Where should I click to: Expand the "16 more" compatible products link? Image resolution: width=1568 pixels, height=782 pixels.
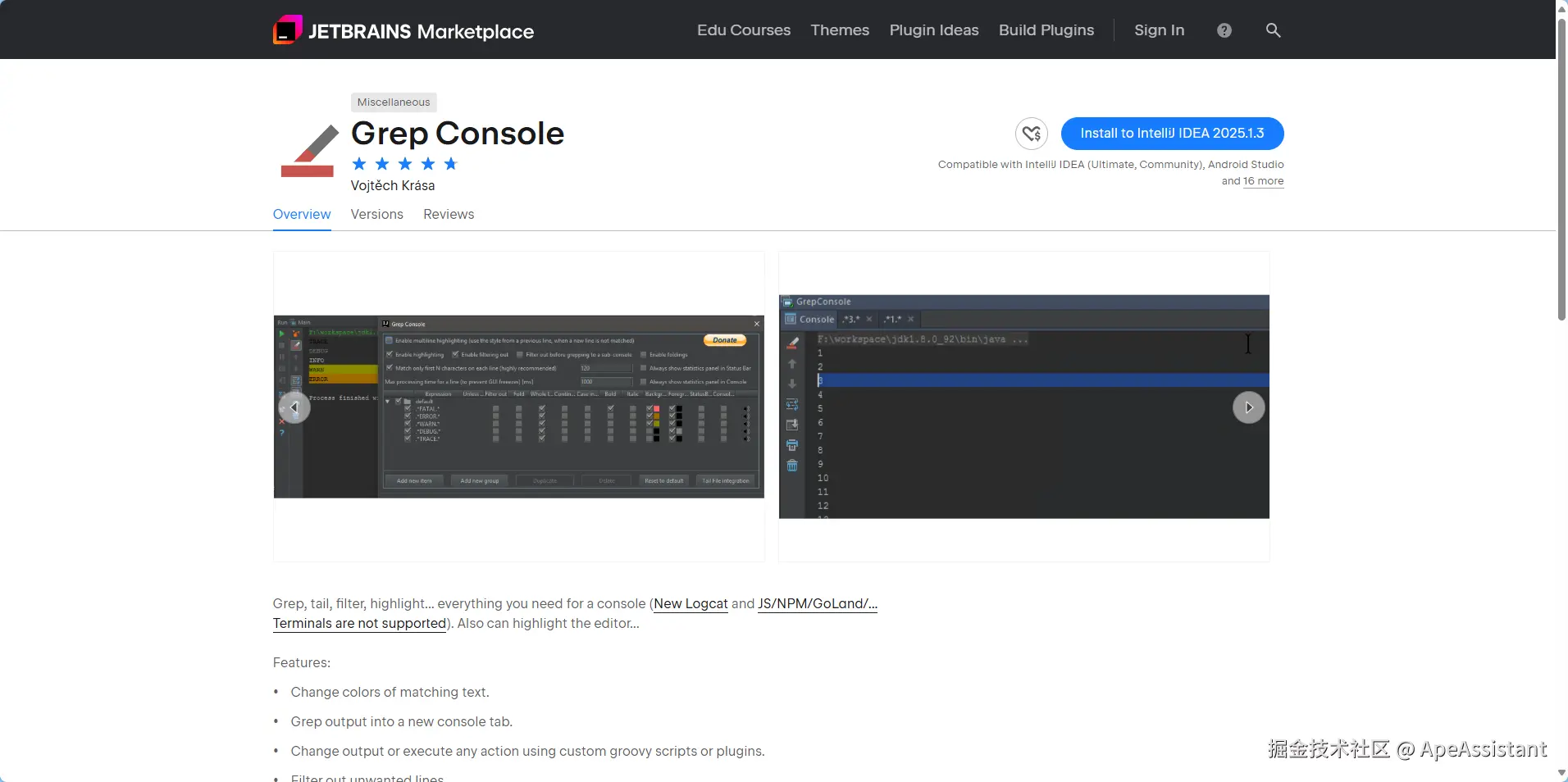point(1264,181)
